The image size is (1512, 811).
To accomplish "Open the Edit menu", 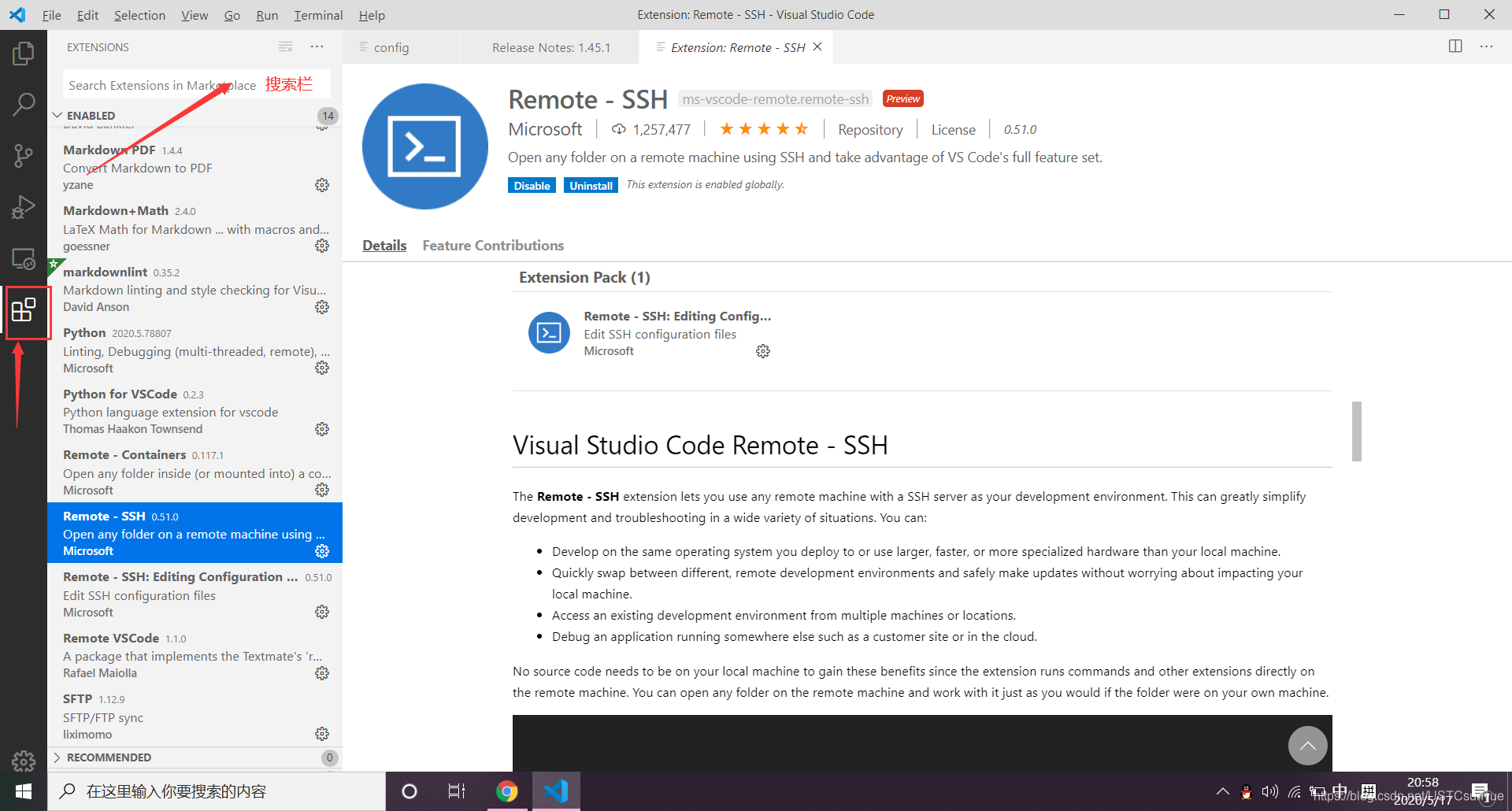I will pos(87,15).
